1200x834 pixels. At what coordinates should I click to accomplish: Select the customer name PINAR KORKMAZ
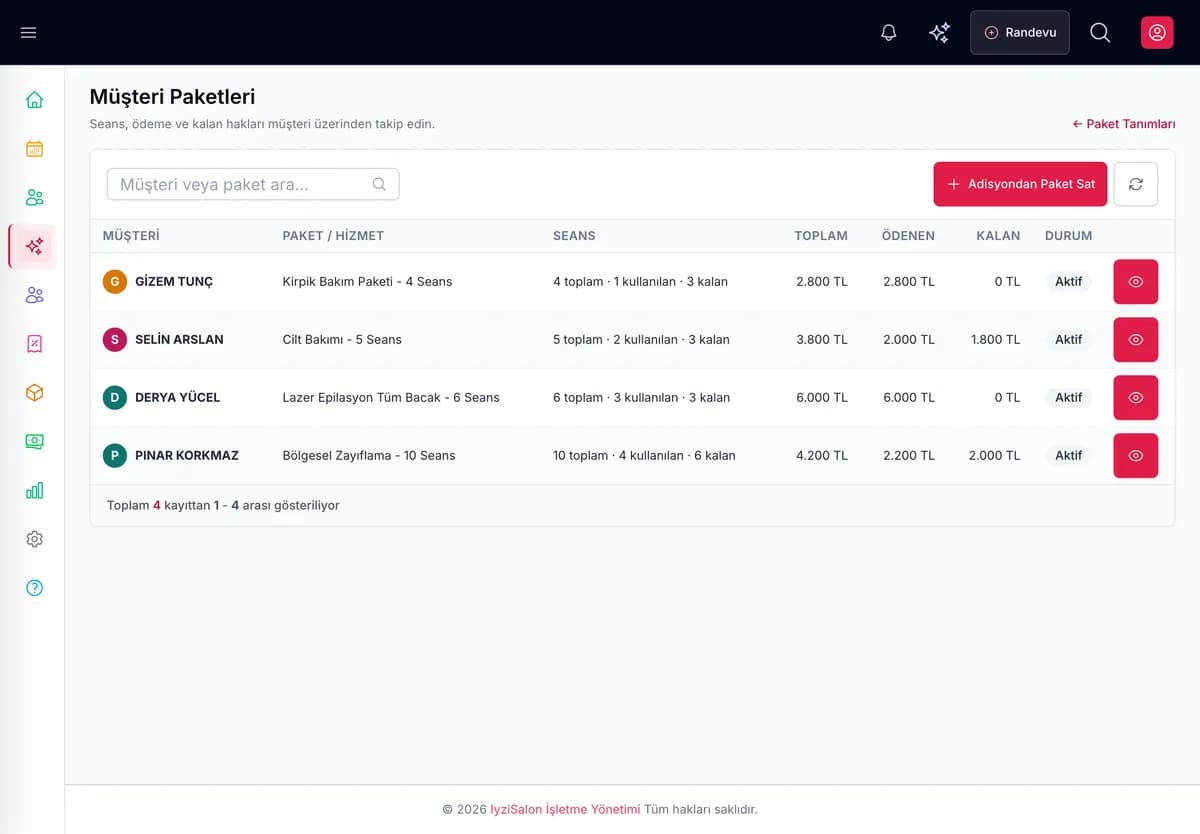tap(187, 456)
